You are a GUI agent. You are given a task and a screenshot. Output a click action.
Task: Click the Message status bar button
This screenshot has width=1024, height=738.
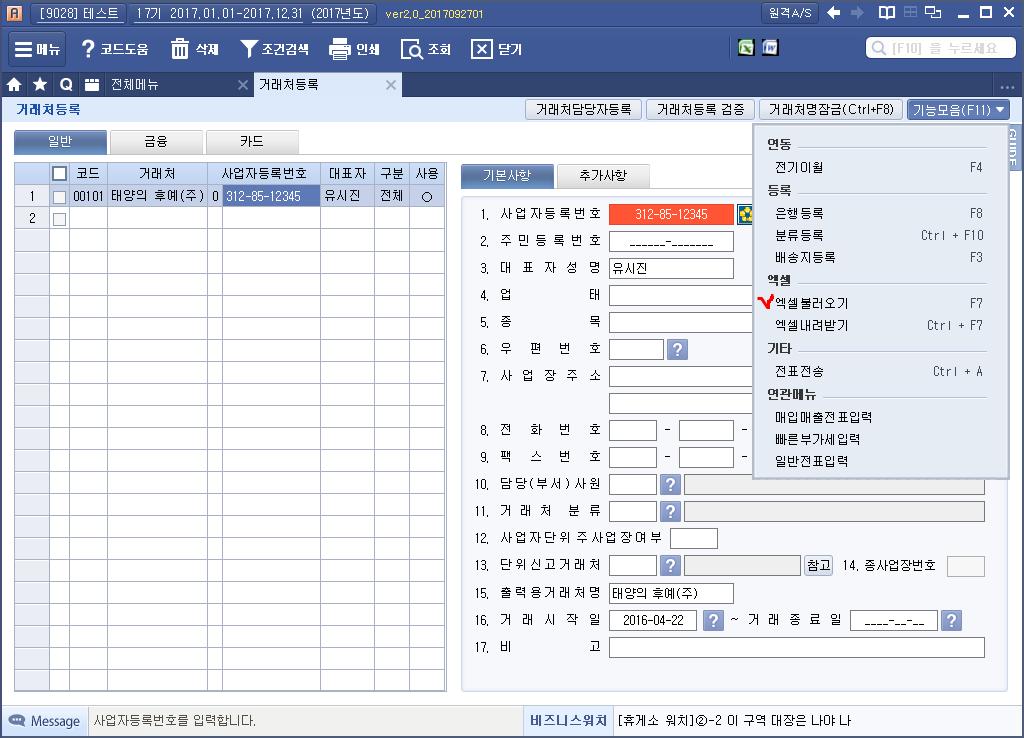point(44,721)
